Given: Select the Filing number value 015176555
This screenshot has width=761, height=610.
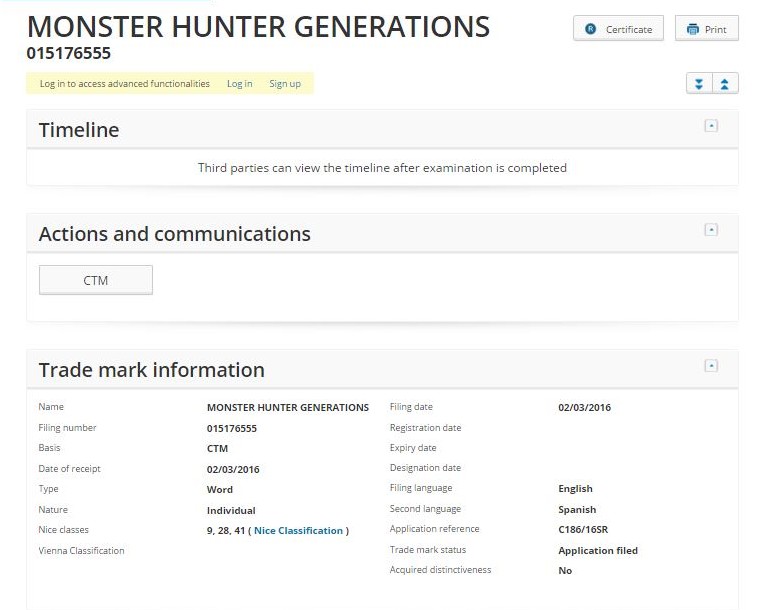Looking at the screenshot, I should click(232, 429).
